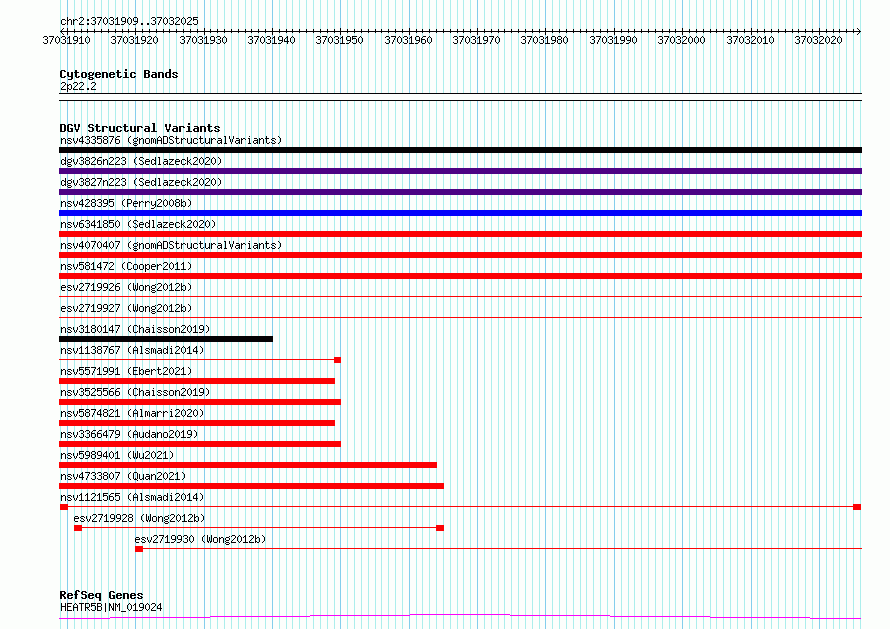This screenshot has width=890, height=629.
Task: Click ruler position 37031910
Action: coord(66,40)
